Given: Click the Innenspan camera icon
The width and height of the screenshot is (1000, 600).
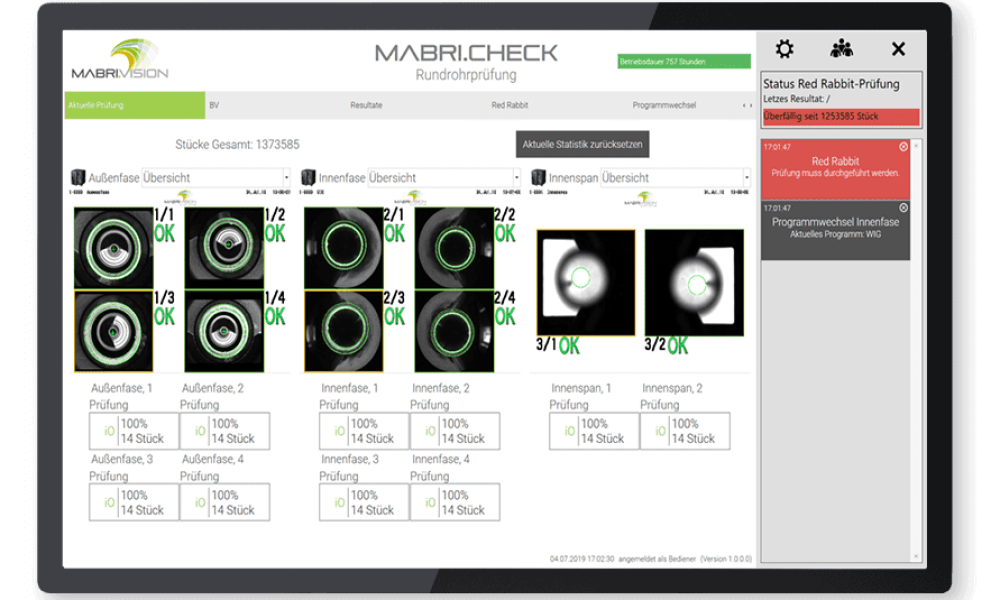Looking at the screenshot, I should point(538,178).
